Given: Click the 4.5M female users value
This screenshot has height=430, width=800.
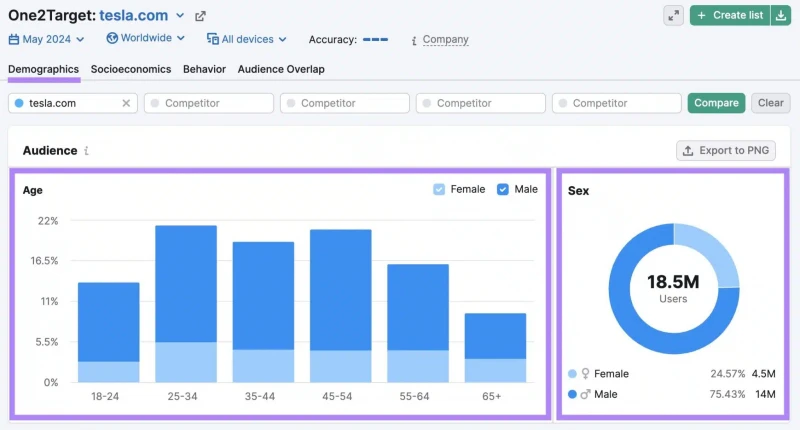Looking at the screenshot, I should click(x=763, y=374).
